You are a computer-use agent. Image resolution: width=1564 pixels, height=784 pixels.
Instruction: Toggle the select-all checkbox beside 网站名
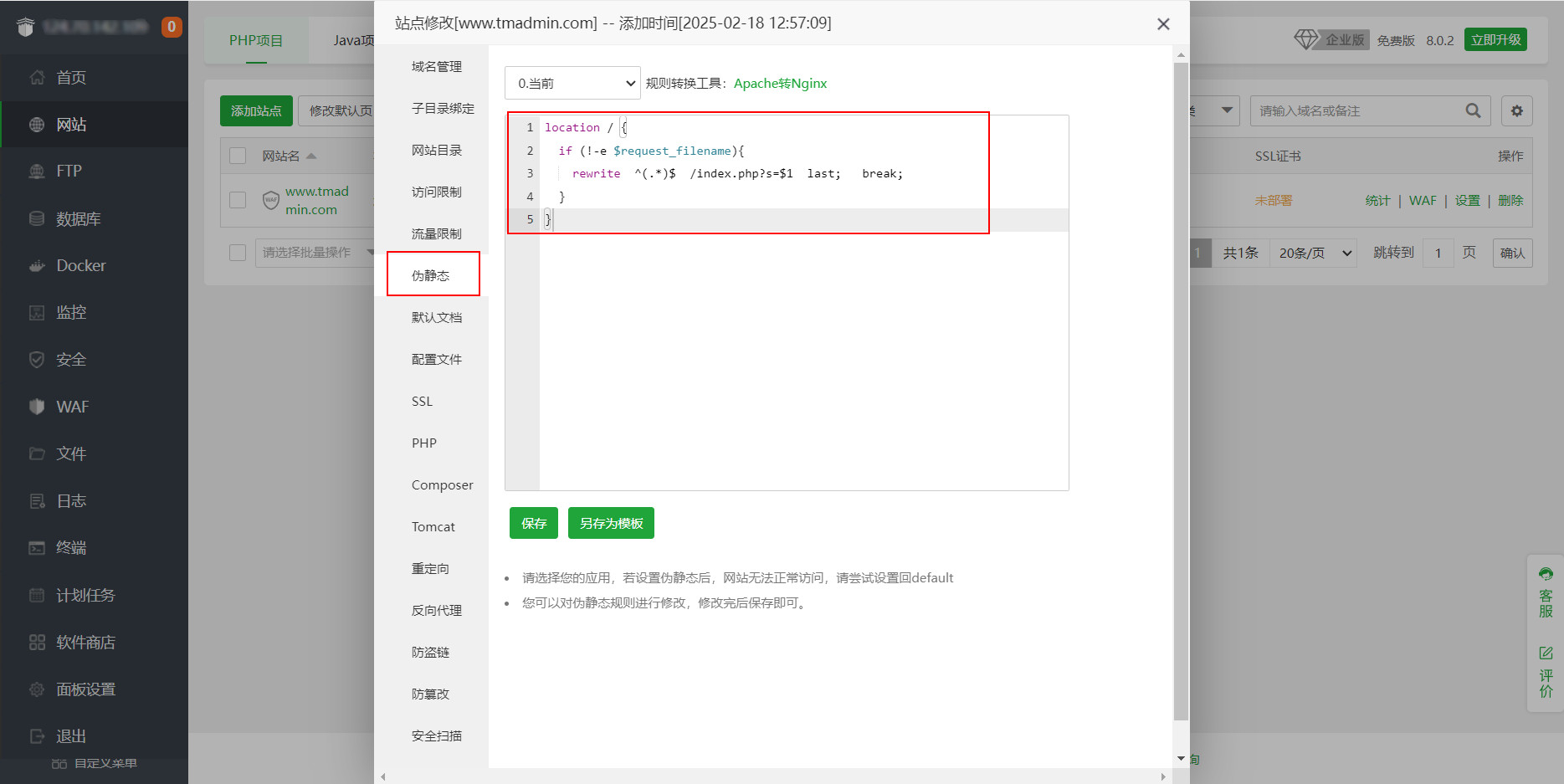(238, 156)
